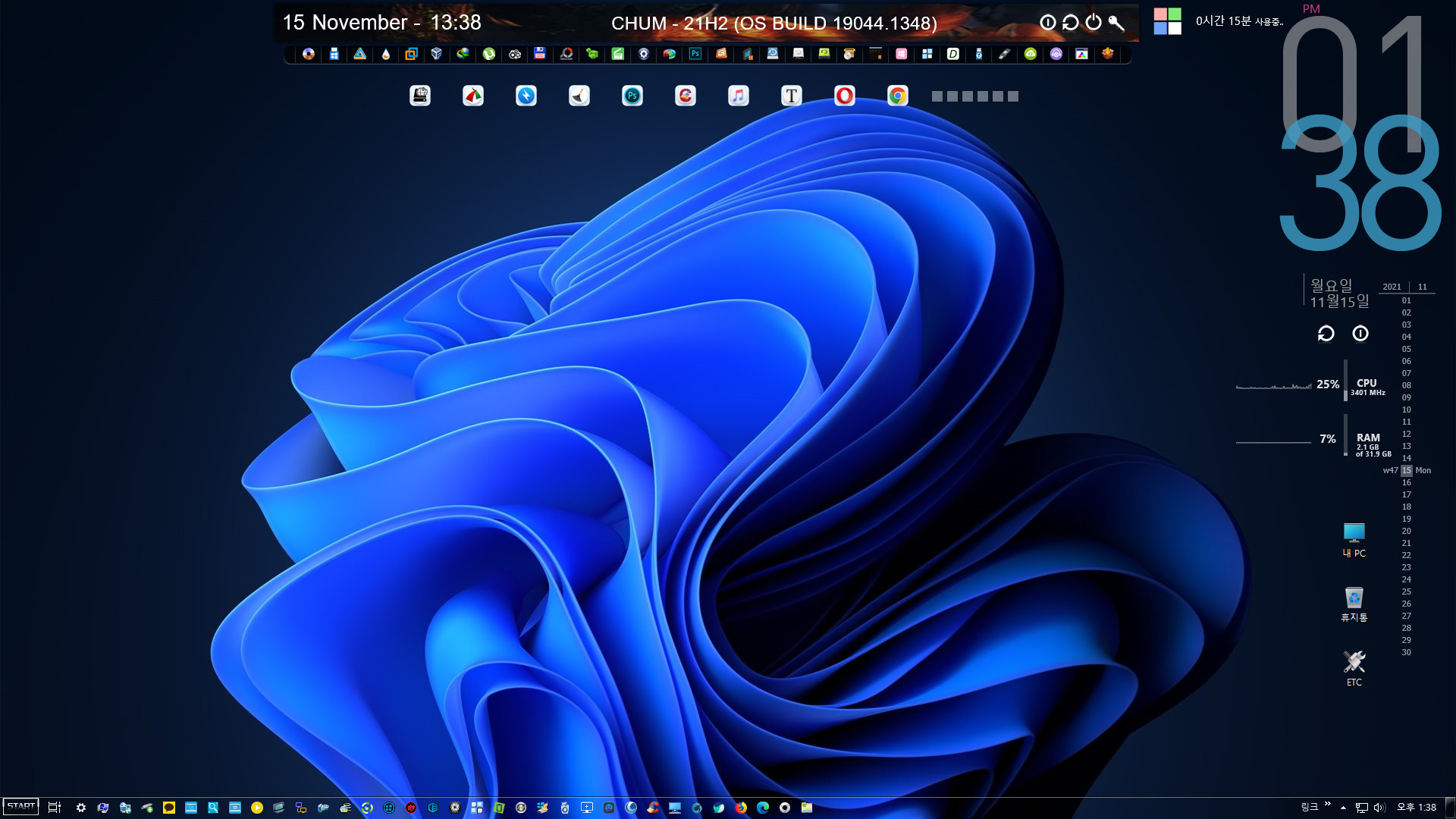Open the green gear-box launcher icon
The width and height of the screenshot is (1456, 819).
(x=592, y=54)
